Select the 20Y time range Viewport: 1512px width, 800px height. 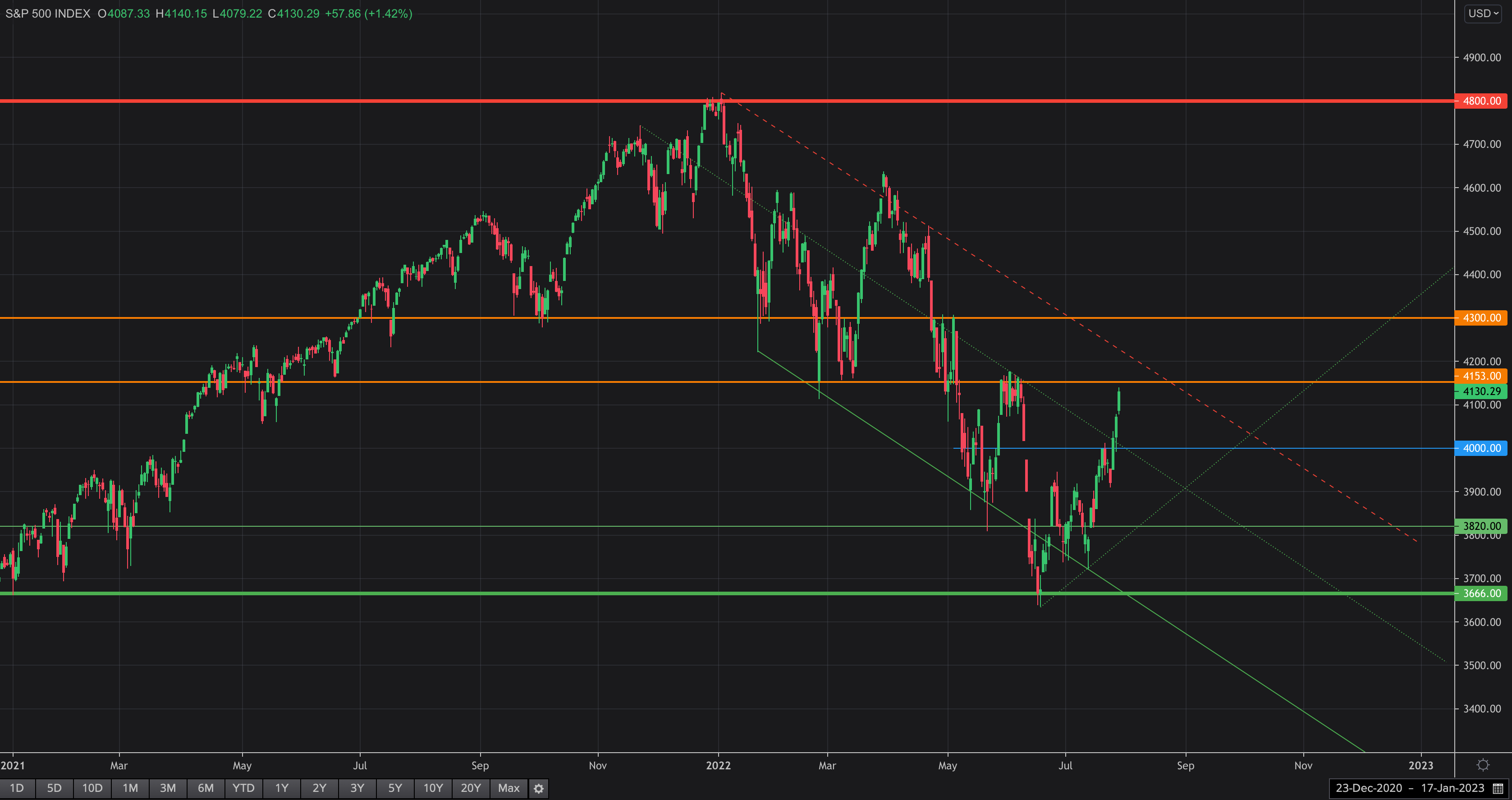click(x=471, y=788)
